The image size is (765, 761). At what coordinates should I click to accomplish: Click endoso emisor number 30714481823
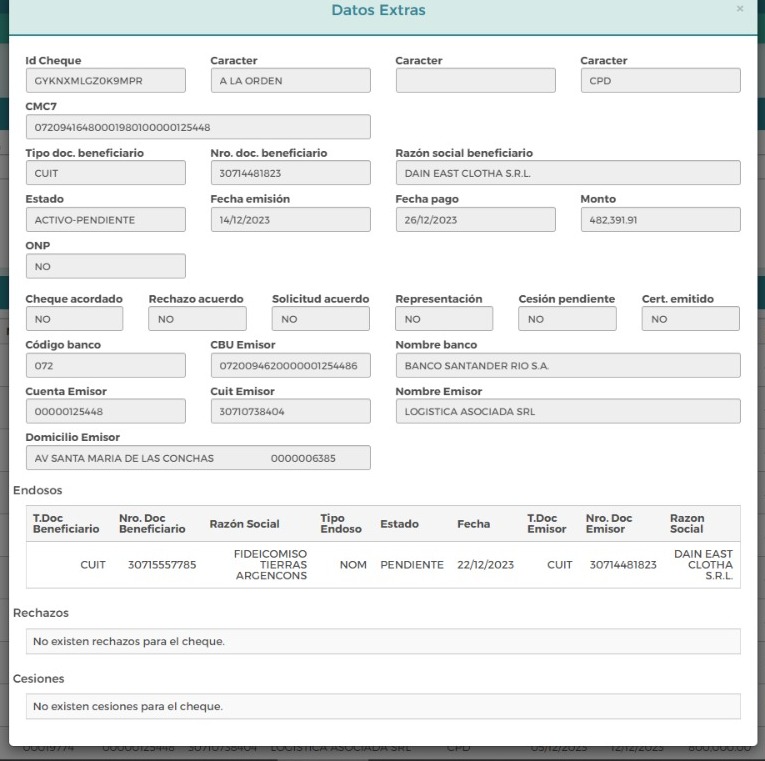click(623, 564)
